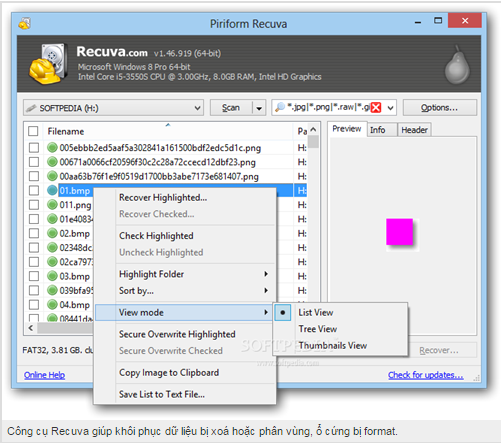The height and width of the screenshot is (443, 501).
Task: Click the Recuva hard drive logo in header
Action: [x=47, y=64]
